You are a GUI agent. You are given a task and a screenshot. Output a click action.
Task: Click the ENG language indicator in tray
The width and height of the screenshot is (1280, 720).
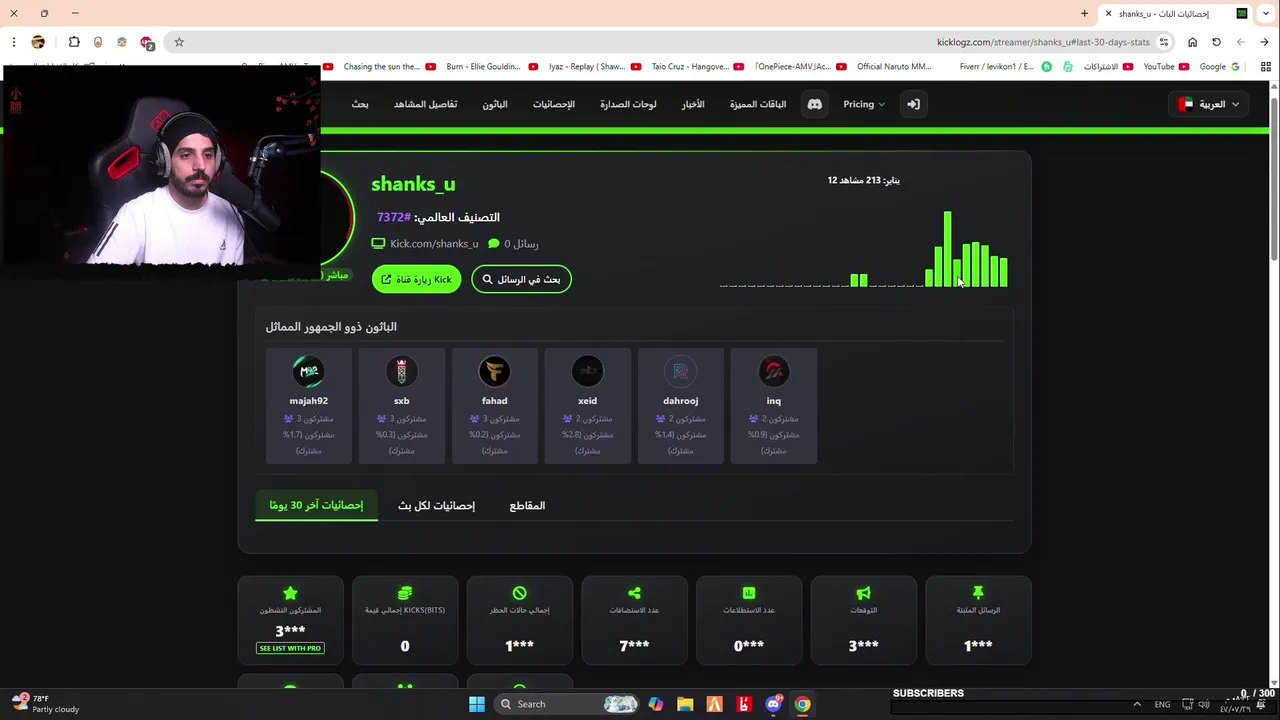click(1162, 704)
